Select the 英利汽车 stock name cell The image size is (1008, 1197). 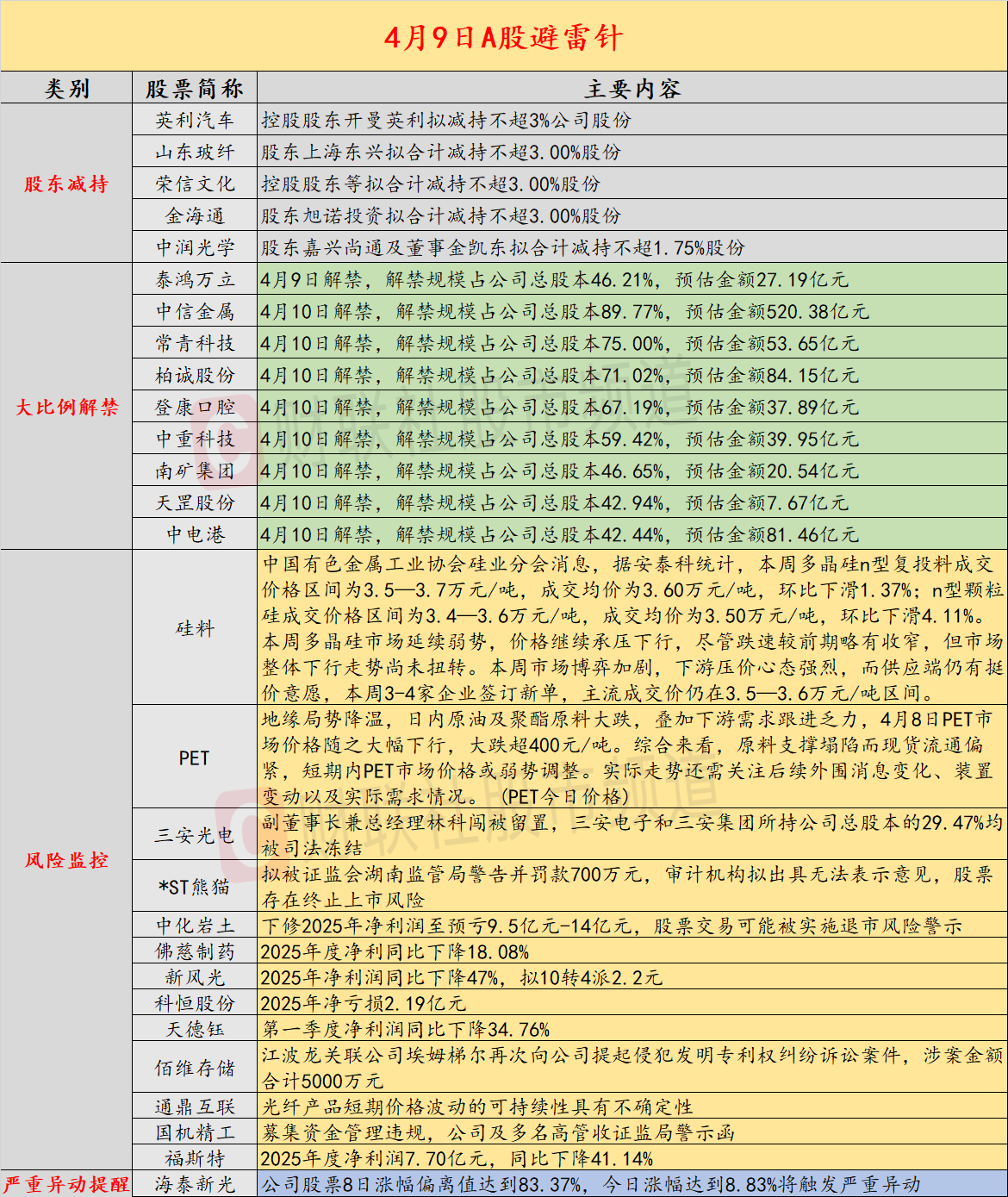point(195,121)
